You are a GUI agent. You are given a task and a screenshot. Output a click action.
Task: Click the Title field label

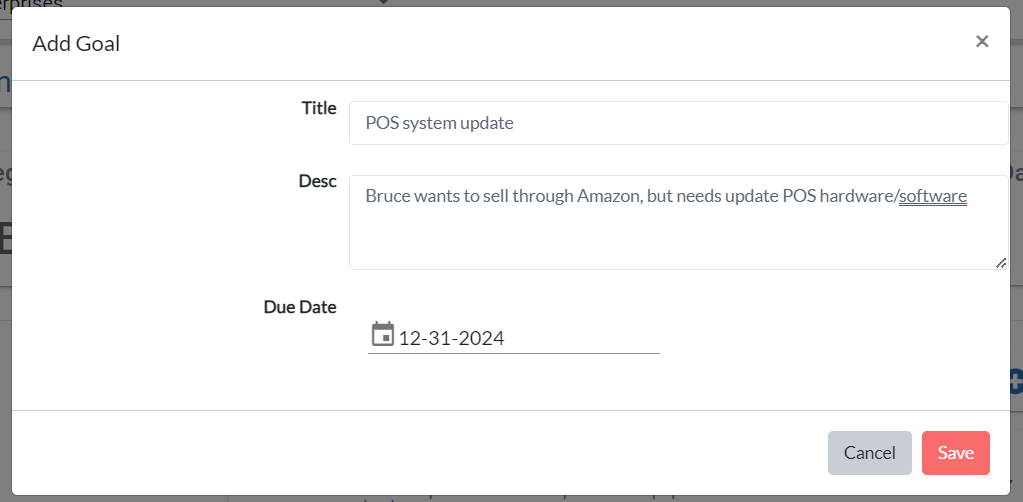319,108
